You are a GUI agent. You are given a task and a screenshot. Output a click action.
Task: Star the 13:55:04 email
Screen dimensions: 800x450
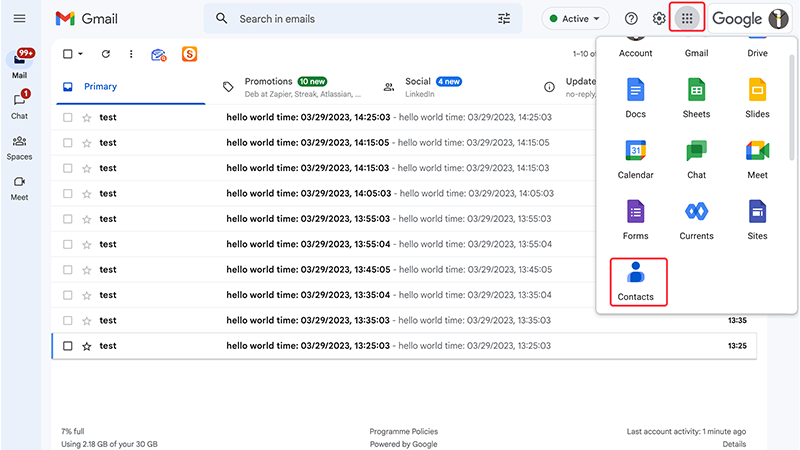(x=87, y=244)
